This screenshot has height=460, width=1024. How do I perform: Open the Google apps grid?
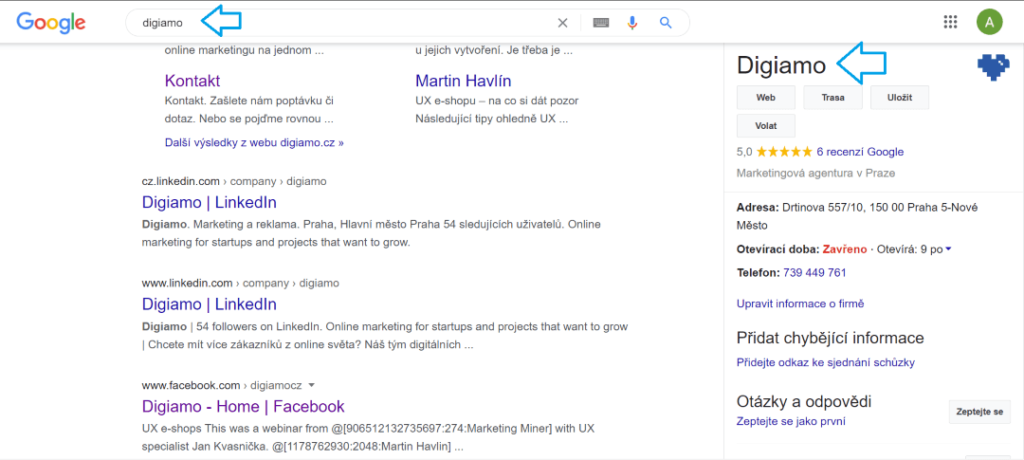tap(950, 22)
